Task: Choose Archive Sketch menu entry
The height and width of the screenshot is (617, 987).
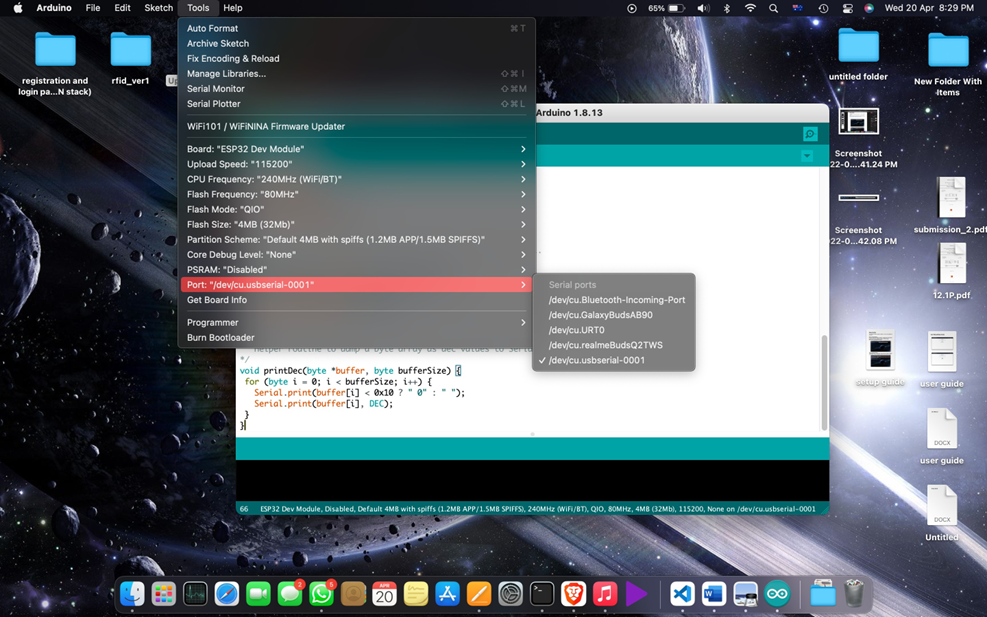Action: pos(356,43)
